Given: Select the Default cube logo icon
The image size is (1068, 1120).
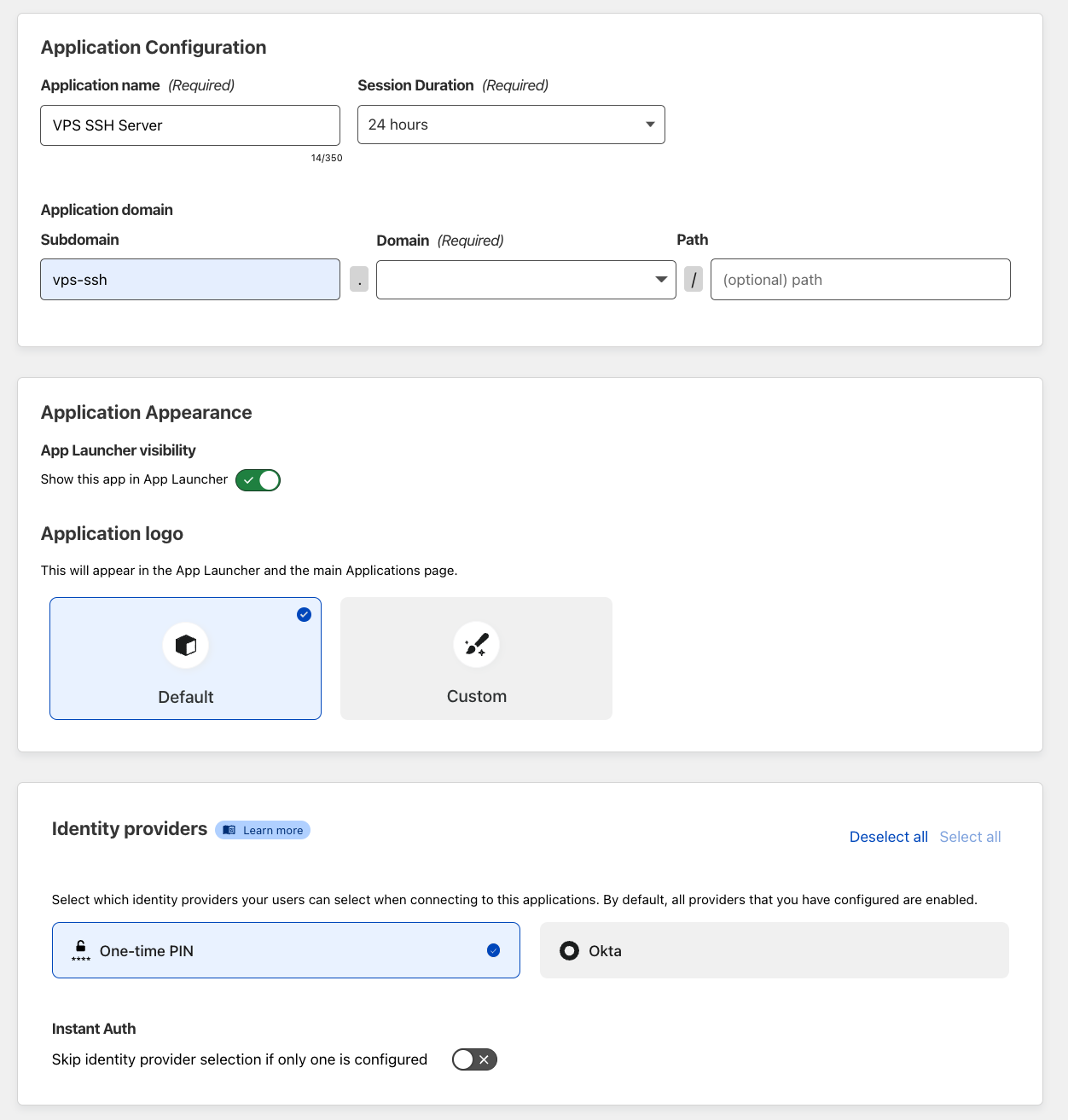Looking at the screenshot, I should pyautogui.click(x=185, y=645).
